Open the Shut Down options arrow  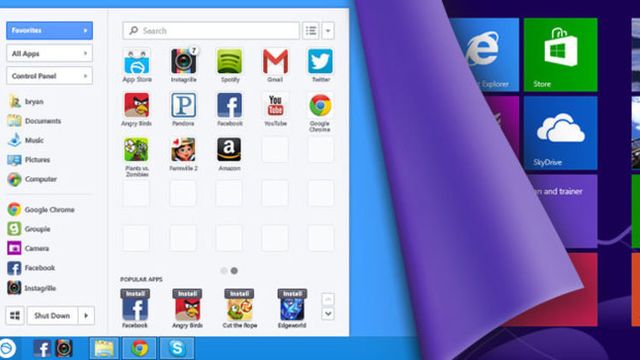[86, 316]
